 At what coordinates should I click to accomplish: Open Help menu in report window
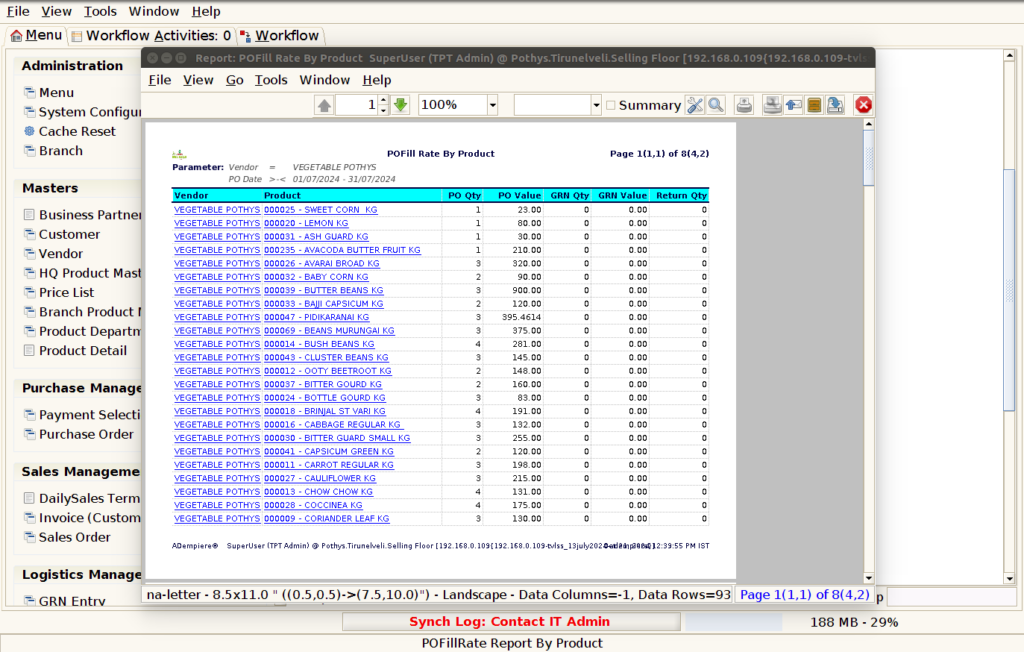tap(377, 80)
